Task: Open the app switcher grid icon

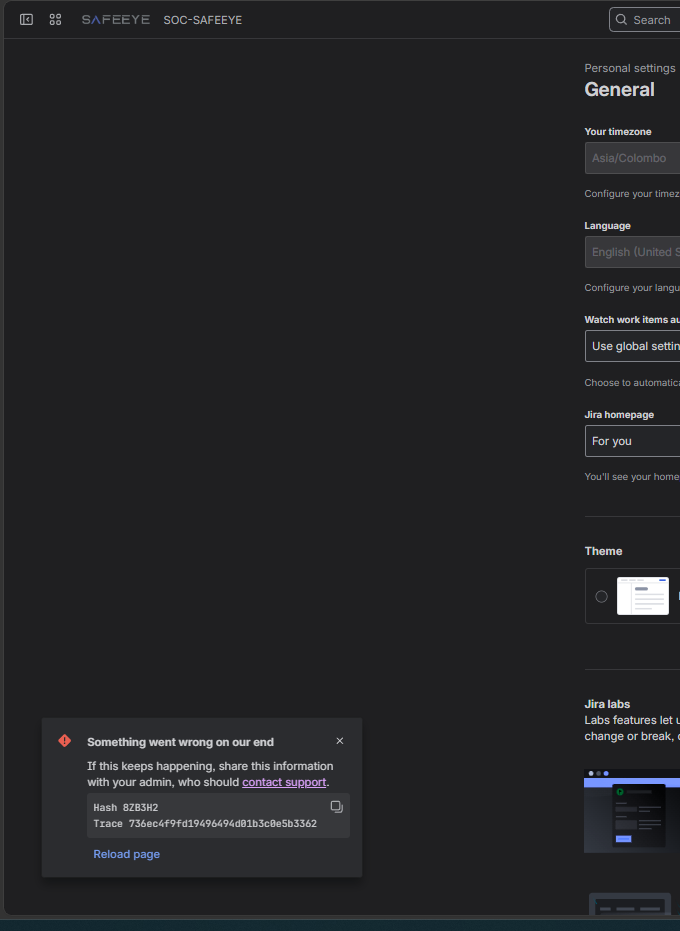Action: [55, 20]
